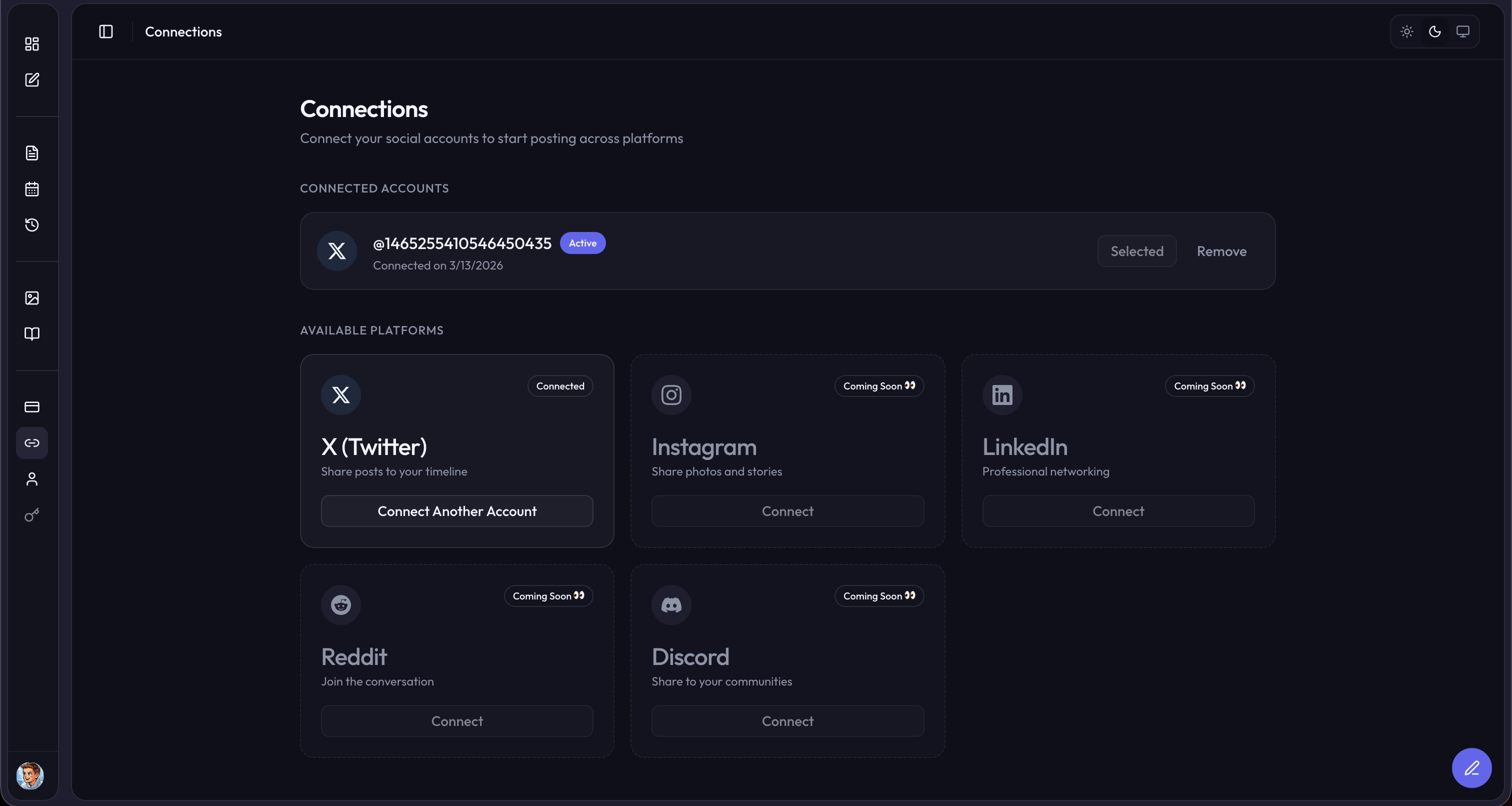Switch to system theme monitor icon
This screenshot has width=1512, height=806.
(1462, 31)
